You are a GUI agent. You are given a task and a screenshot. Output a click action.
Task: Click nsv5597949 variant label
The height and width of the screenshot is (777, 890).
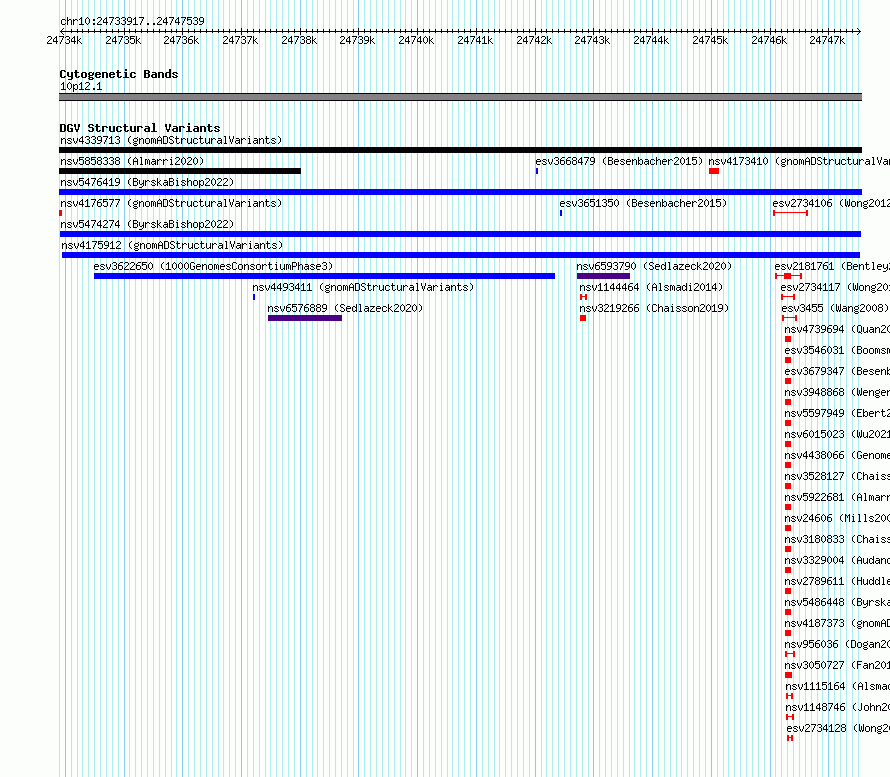837,413
